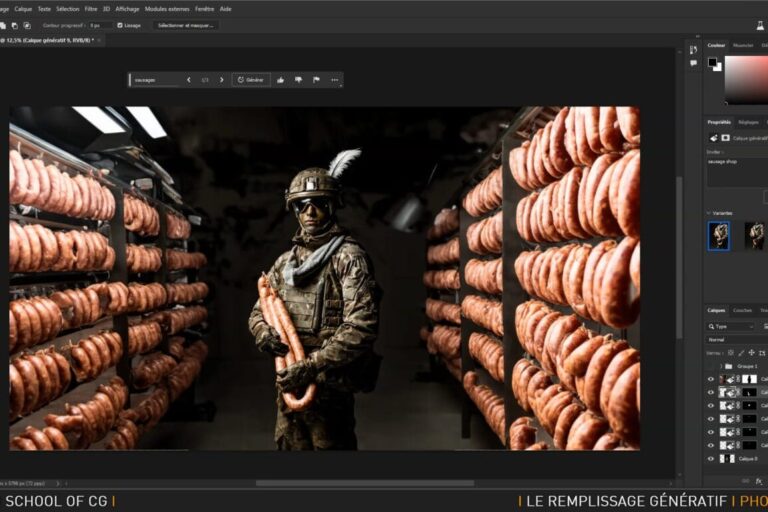Click the lock image pixels brush icon
Image resolution: width=768 pixels, height=512 pixels.
(x=741, y=353)
